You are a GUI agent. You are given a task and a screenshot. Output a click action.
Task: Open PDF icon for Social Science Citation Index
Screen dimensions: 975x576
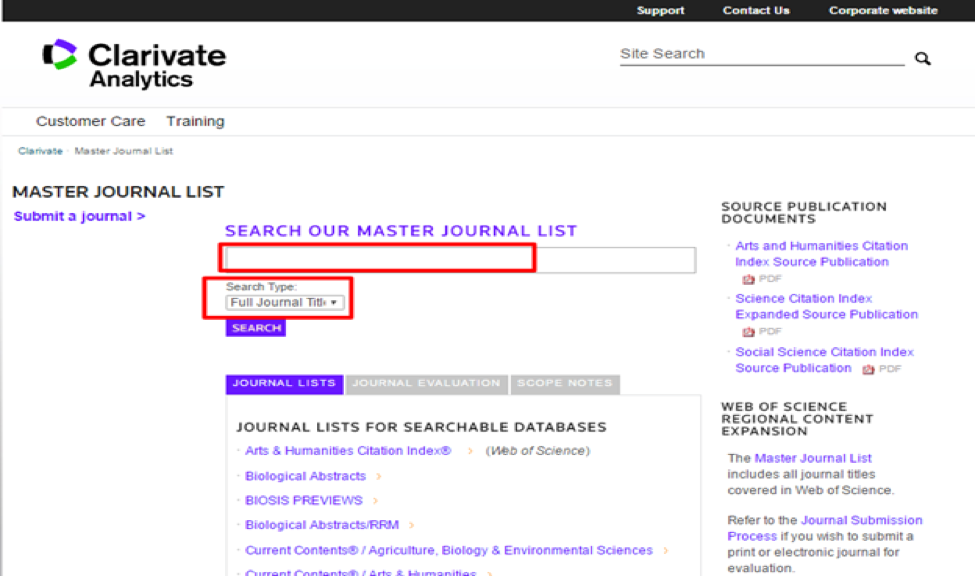[868, 369]
